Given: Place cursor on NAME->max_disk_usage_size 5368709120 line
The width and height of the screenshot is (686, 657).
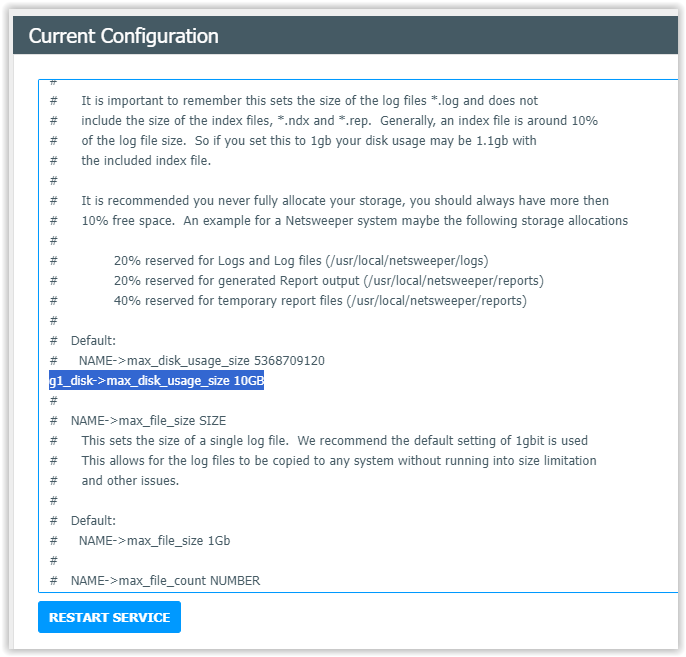Looking at the screenshot, I should (187, 361).
